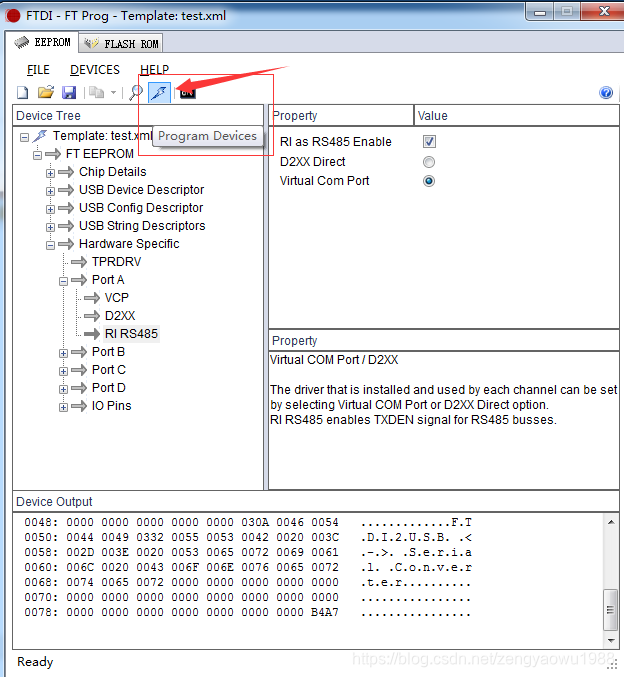
Task: Select USB Device Descriptor tree item
Action: pos(142,190)
